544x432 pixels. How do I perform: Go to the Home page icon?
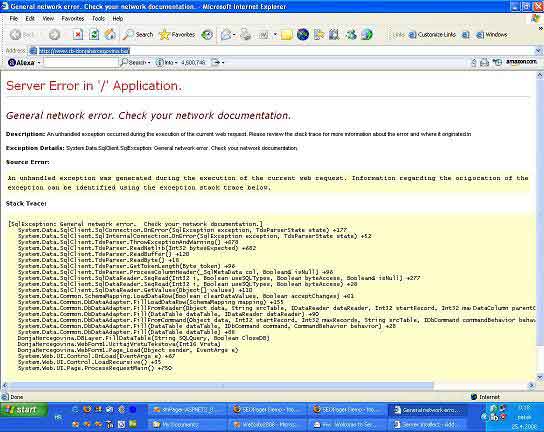point(110,34)
